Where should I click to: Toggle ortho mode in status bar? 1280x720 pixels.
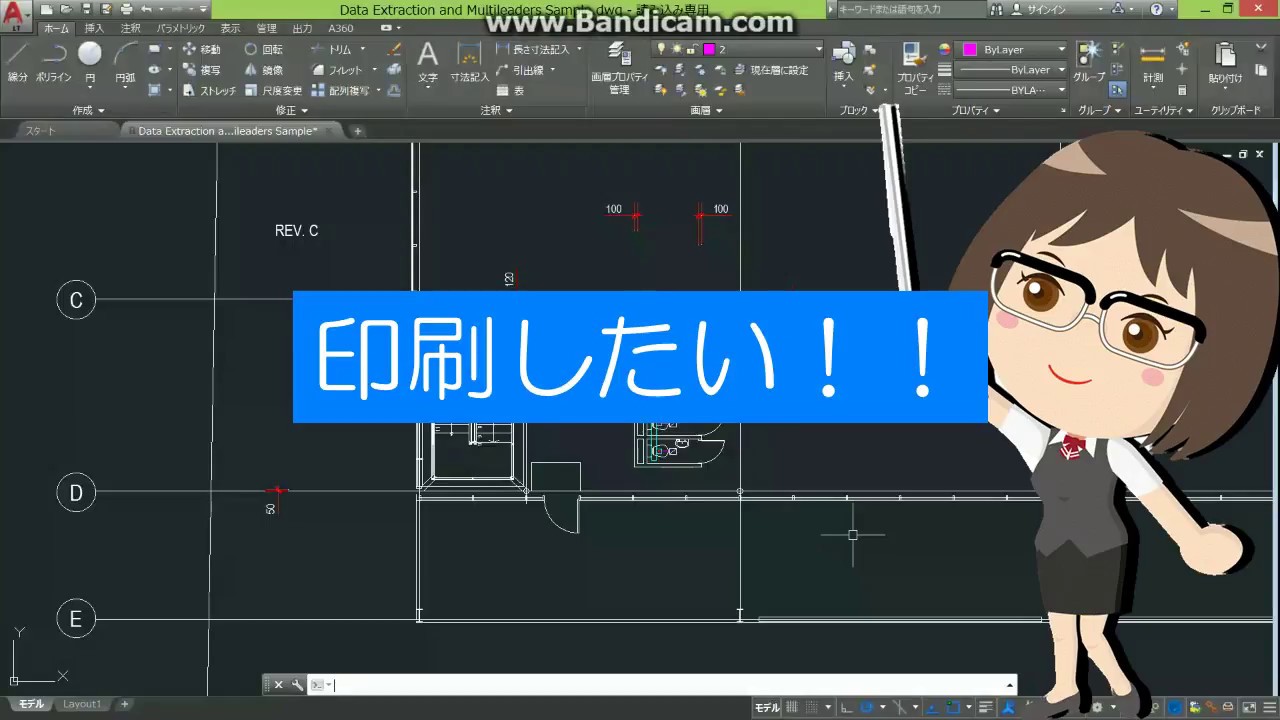847,707
